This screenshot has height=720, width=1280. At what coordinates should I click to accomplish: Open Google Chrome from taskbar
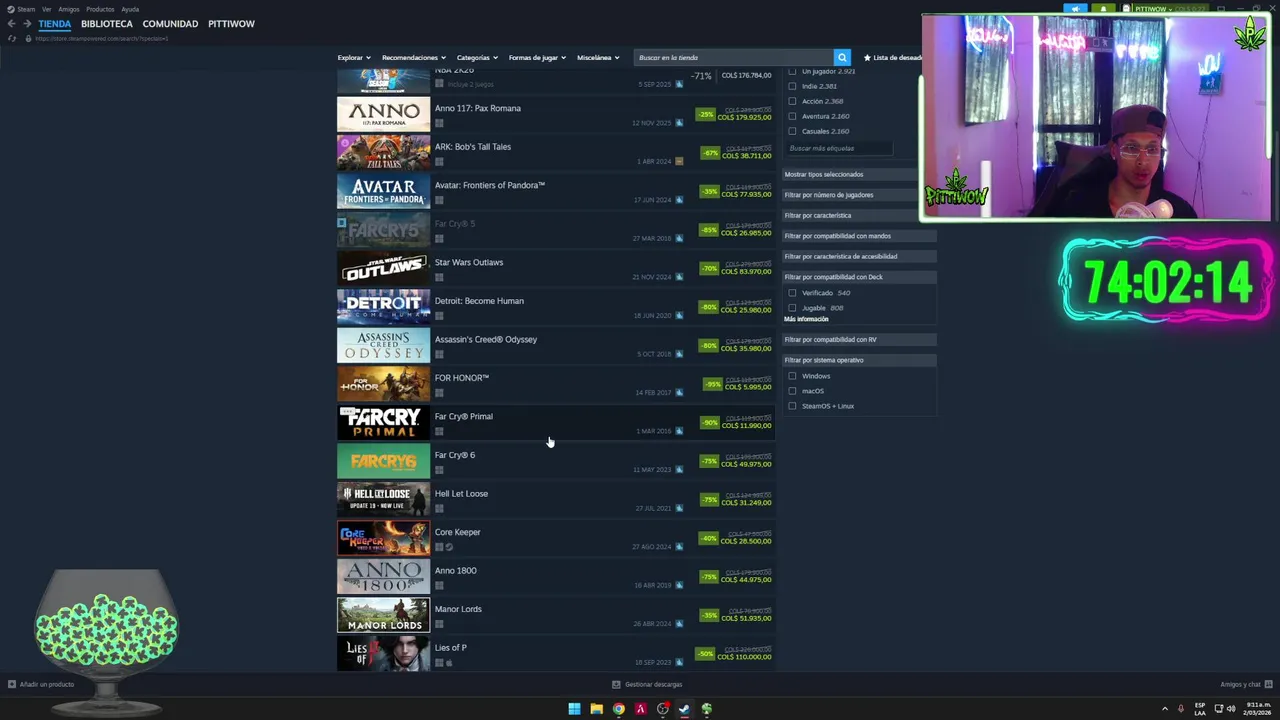(x=619, y=709)
